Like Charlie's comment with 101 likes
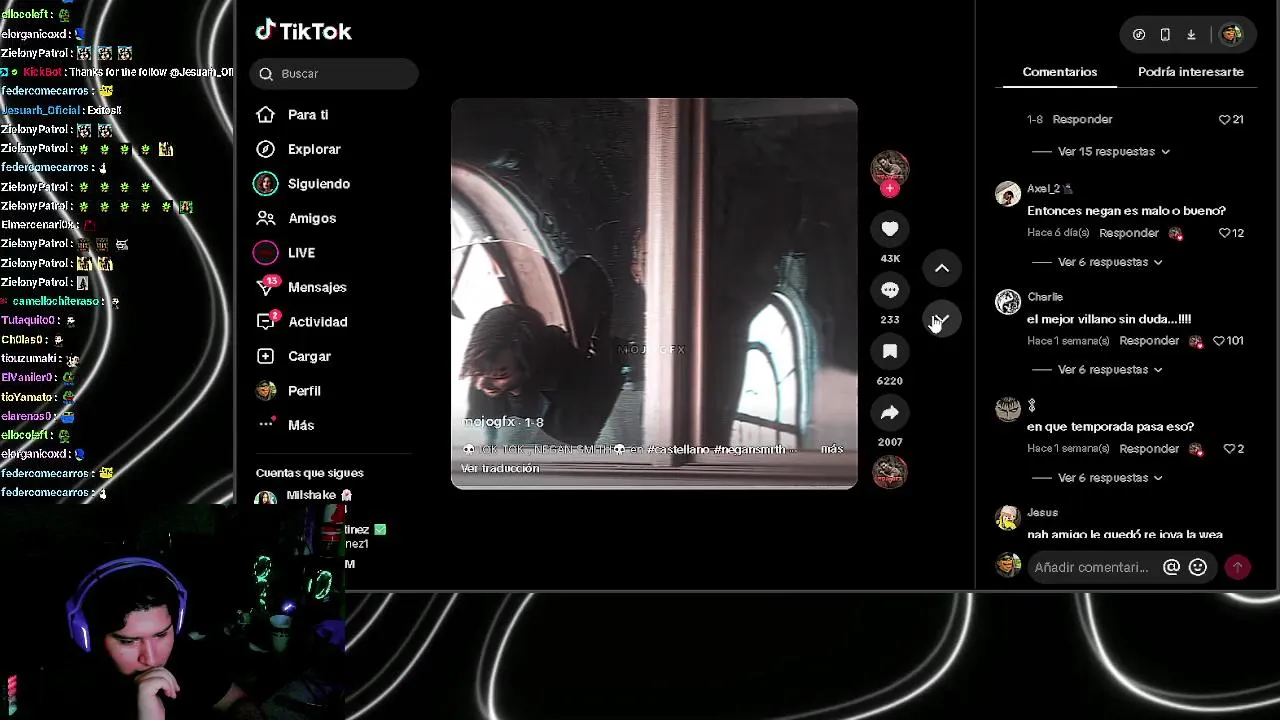 click(x=1219, y=341)
